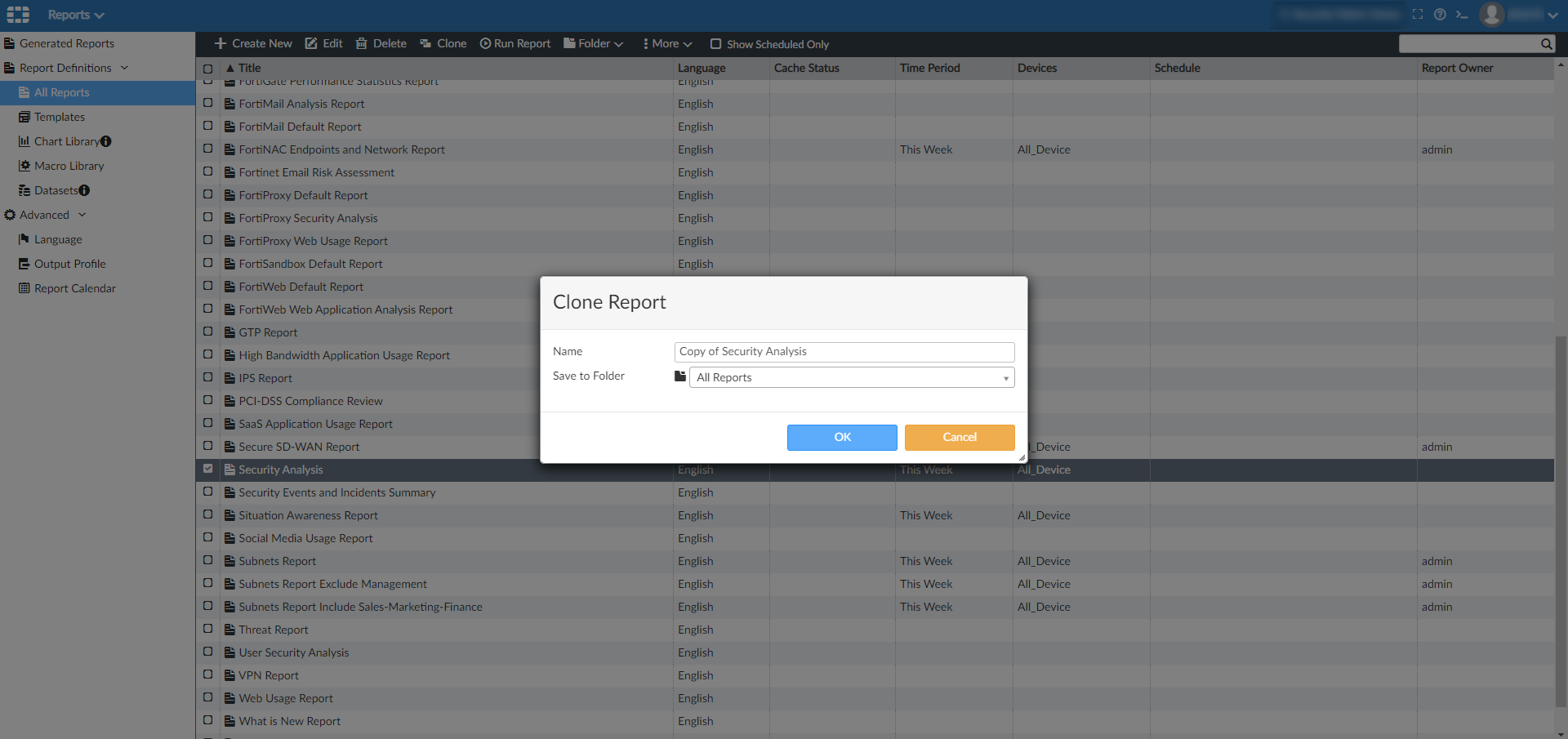The height and width of the screenshot is (739, 1568).
Task: Open the Save to Folder combo box
Action: [852, 377]
